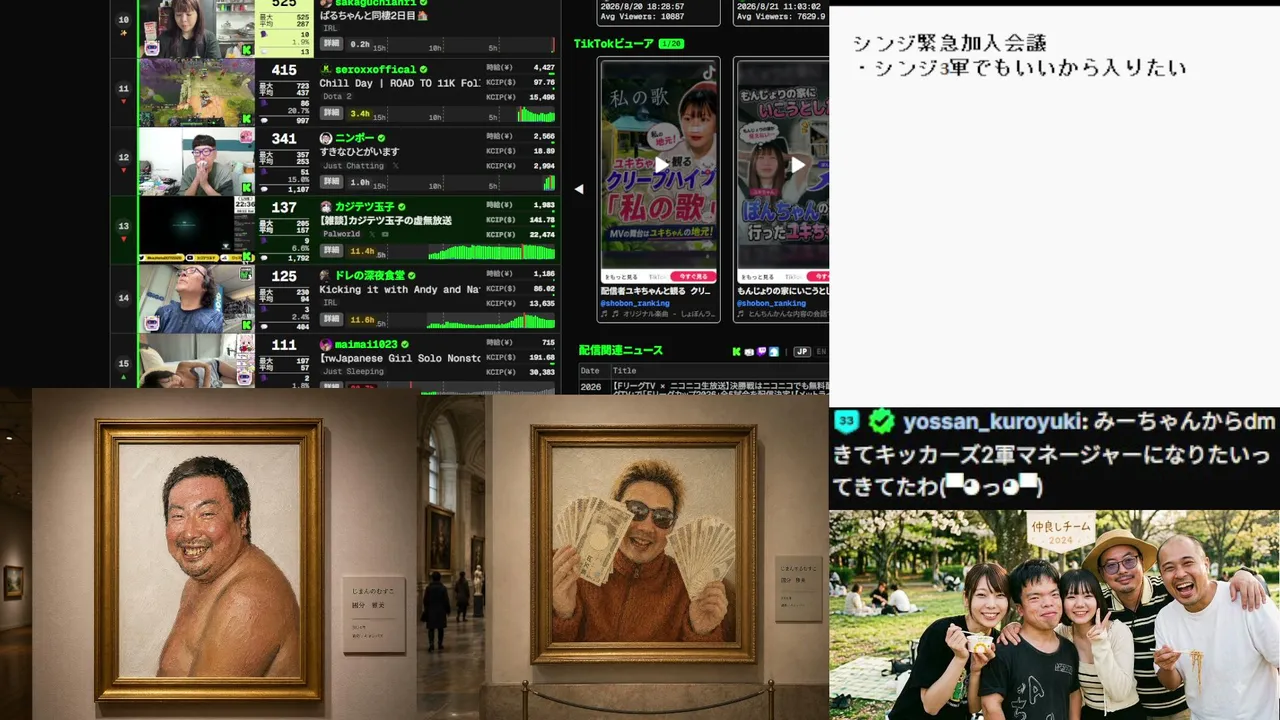Click the level 33 badge beside yossan_kuroyuki
1280x720 pixels.
click(847, 421)
